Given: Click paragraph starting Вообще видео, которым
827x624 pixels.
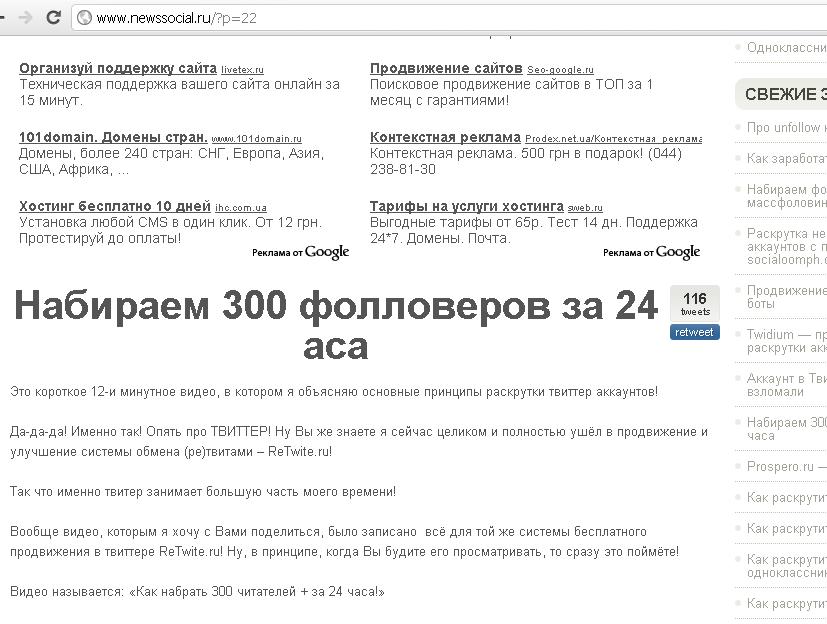Looking at the screenshot, I should tap(344, 542).
